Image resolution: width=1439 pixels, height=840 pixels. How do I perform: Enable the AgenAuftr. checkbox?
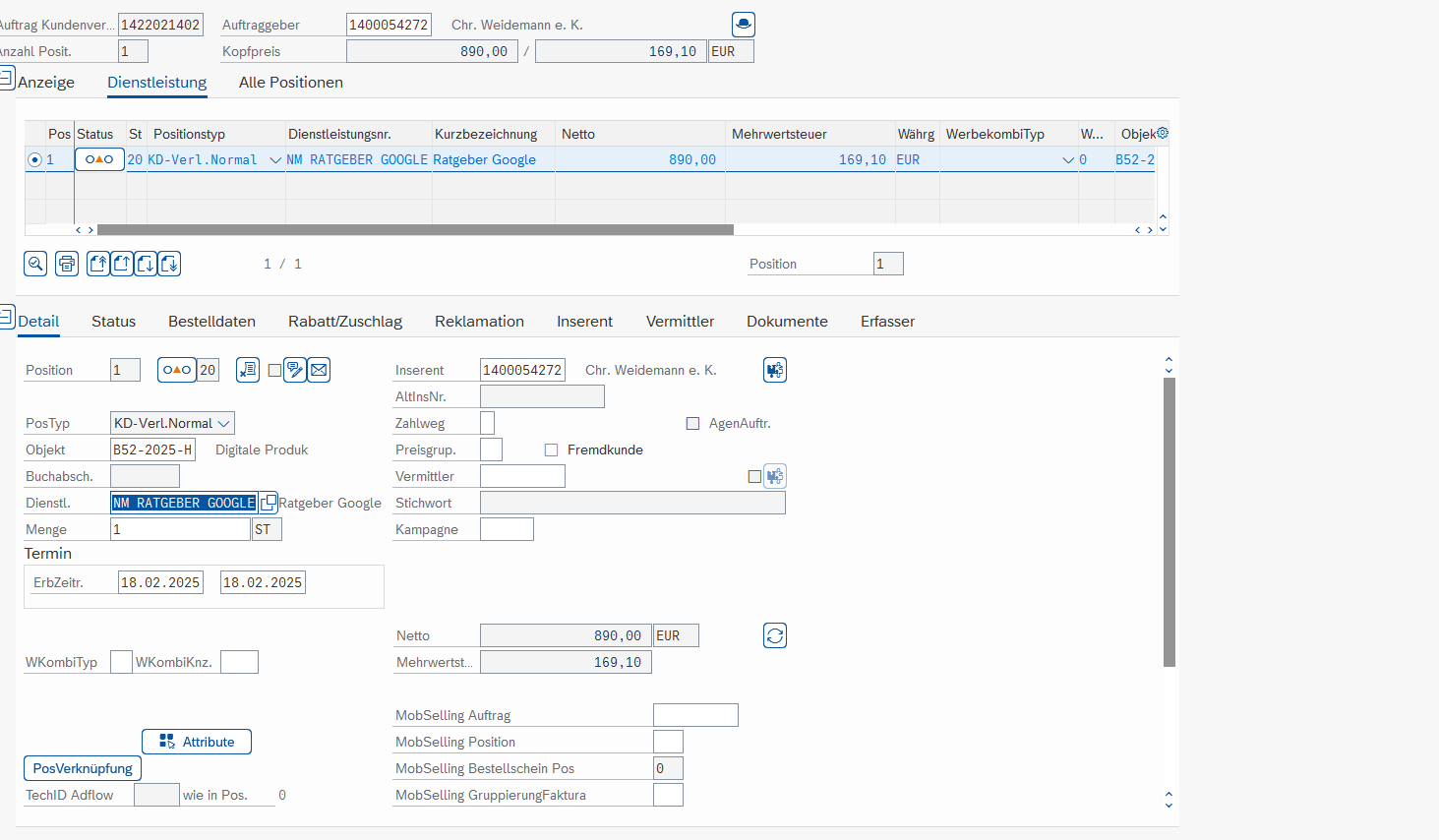pos(692,423)
